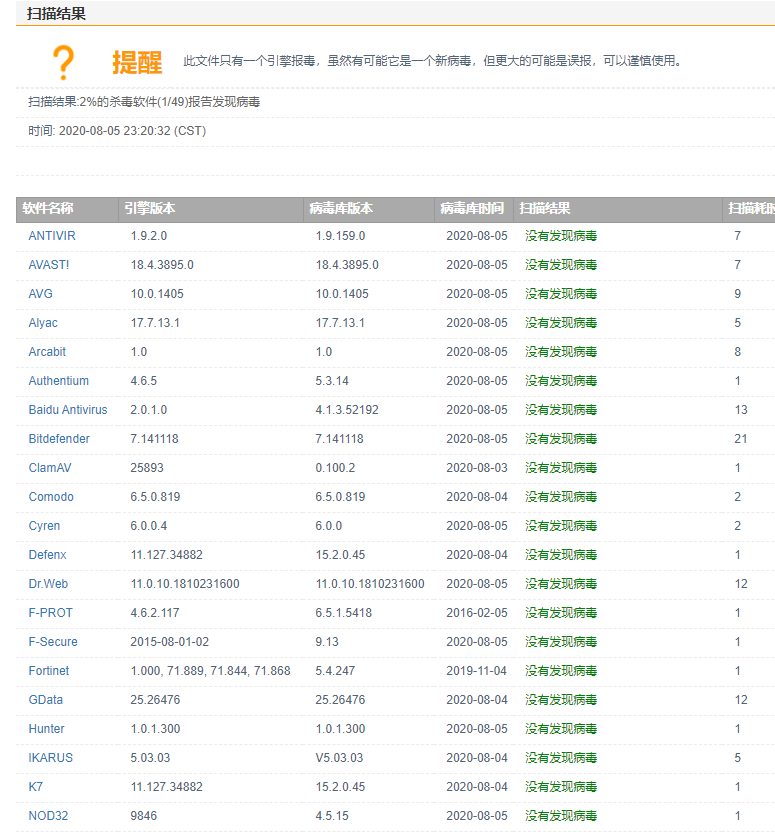The height and width of the screenshot is (837, 775).
Task: Open the Comodo link
Action: coord(51,497)
